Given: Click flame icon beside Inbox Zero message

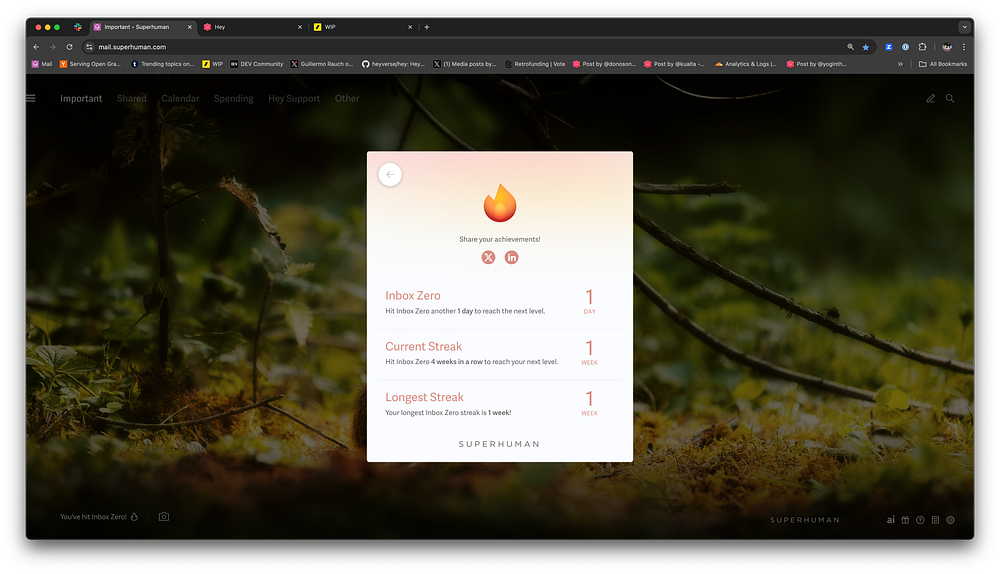Looking at the screenshot, I should pyautogui.click(x=135, y=517).
